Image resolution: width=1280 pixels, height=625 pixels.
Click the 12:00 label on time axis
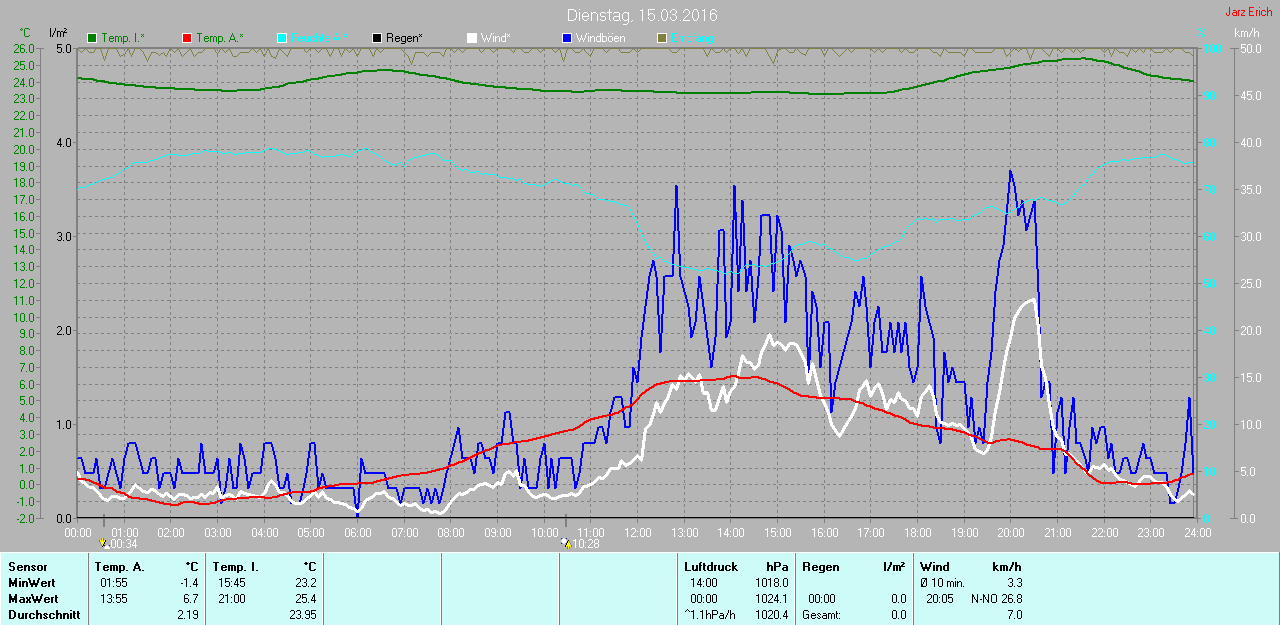click(x=637, y=532)
